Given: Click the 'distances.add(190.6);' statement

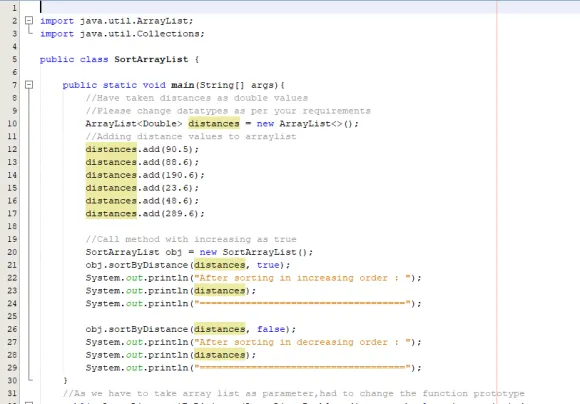Looking at the screenshot, I should coord(145,175).
